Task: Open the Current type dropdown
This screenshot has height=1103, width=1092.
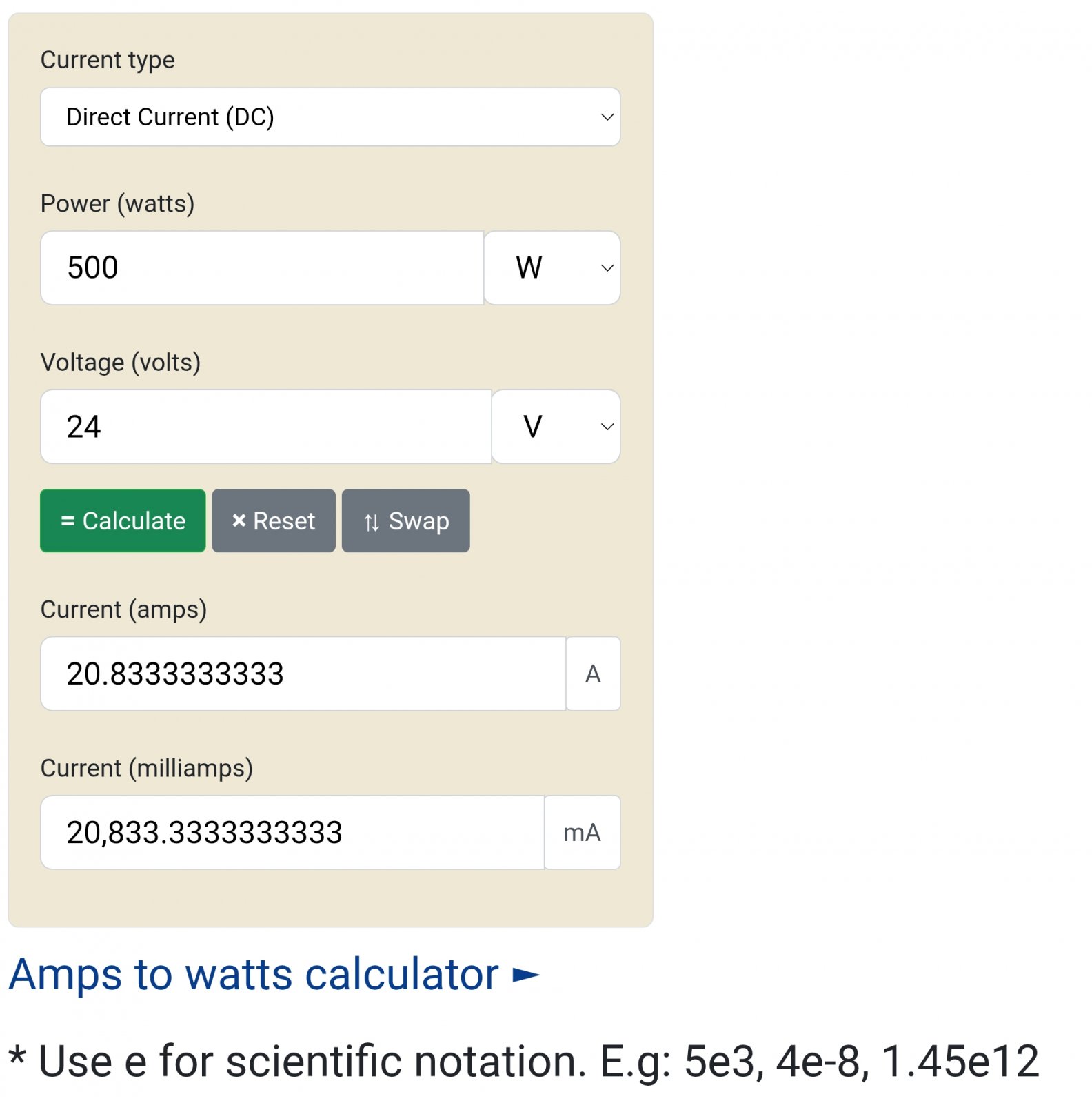Action: (x=330, y=117)
